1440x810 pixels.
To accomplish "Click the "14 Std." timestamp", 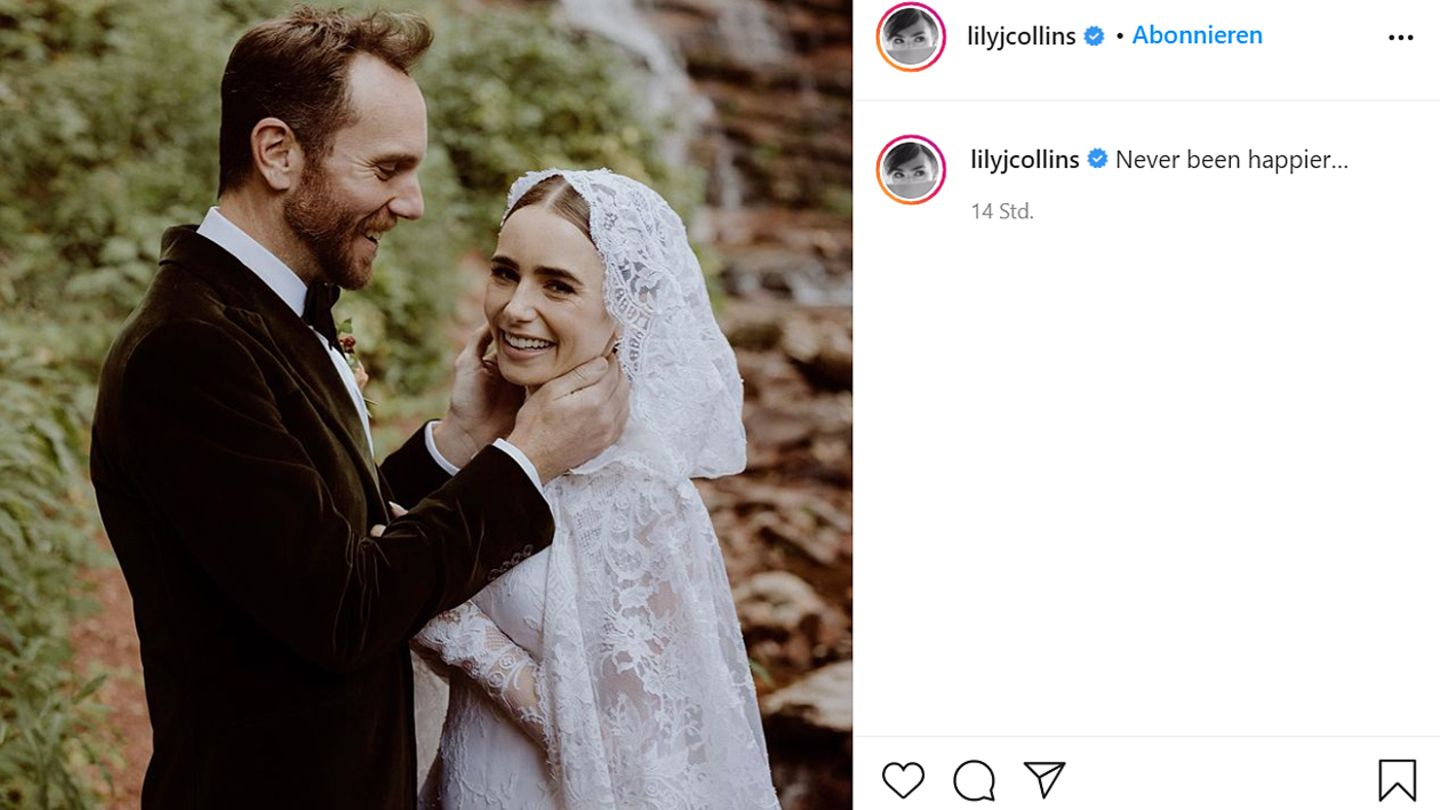I will pyautogui.click(x=1002, y=211).
